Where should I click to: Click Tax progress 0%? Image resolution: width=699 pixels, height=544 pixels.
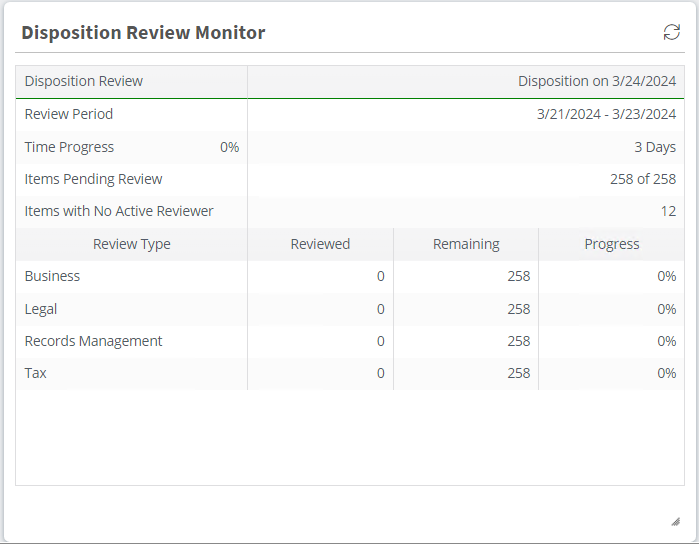[x=666, y=373]
